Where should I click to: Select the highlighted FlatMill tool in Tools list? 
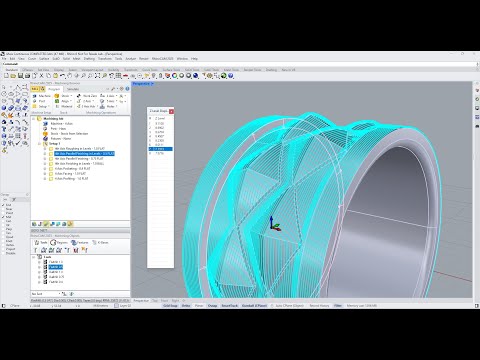(55, 267)
